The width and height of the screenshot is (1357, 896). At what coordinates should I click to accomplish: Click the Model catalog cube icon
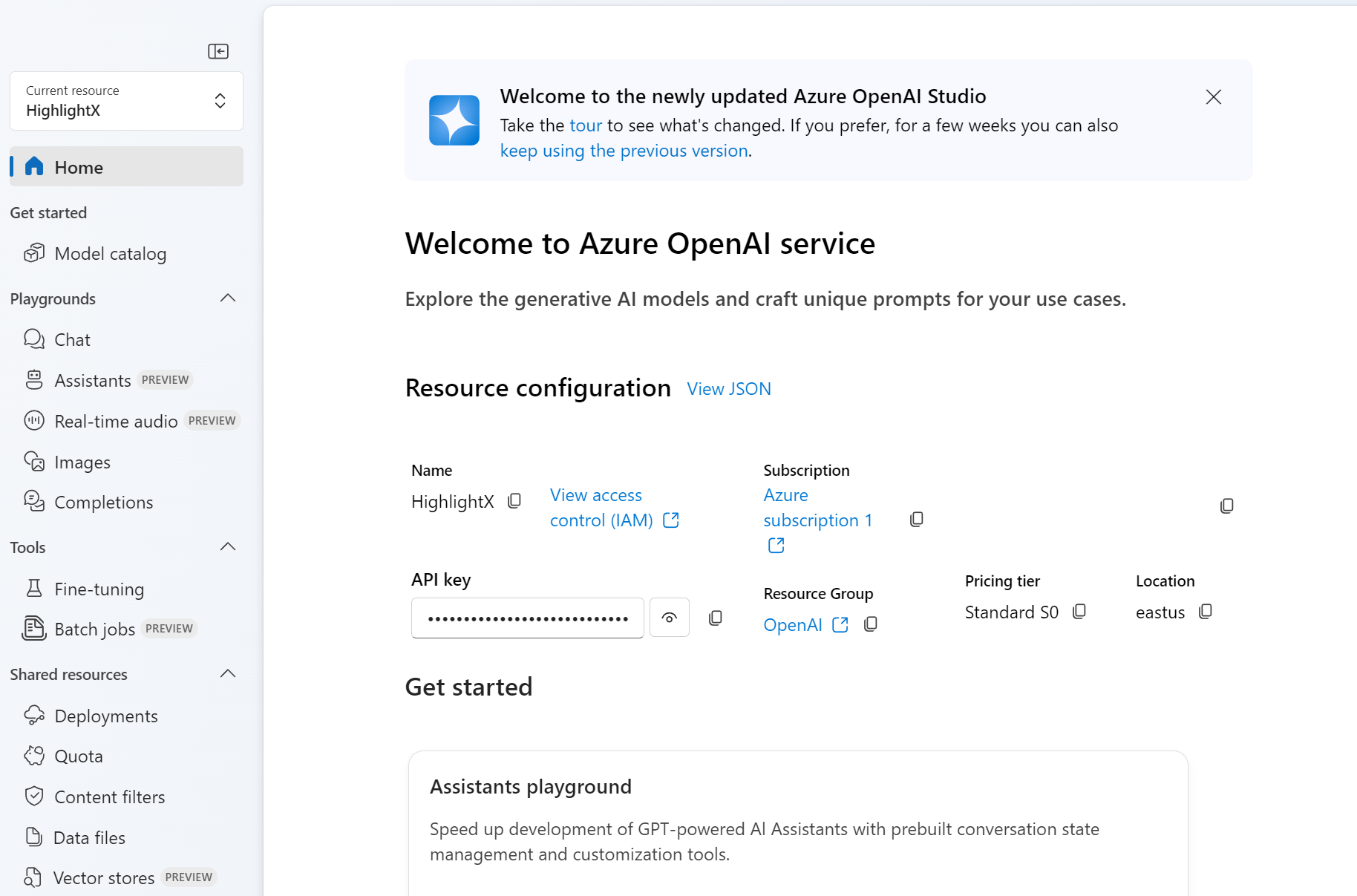click(34, 253)
